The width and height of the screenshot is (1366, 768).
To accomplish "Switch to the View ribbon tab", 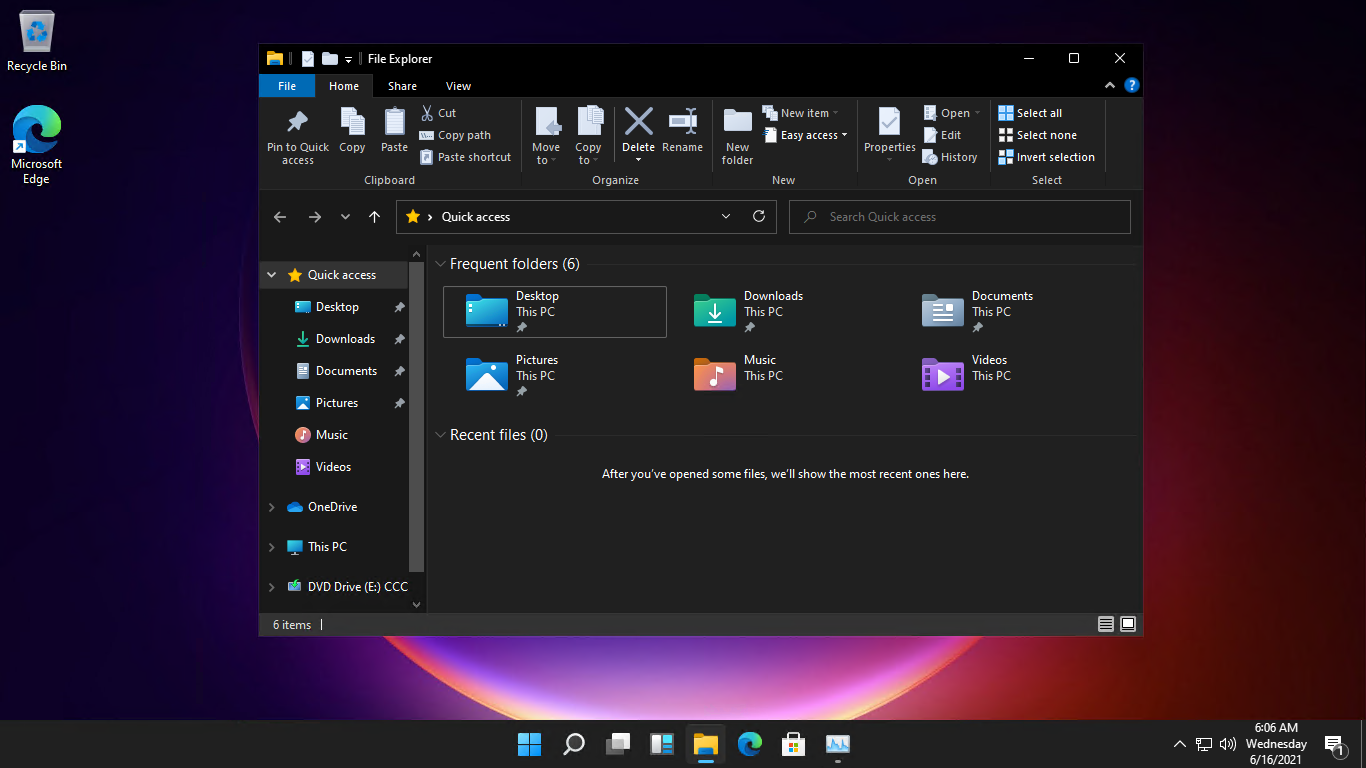I will tap(458, 86).
